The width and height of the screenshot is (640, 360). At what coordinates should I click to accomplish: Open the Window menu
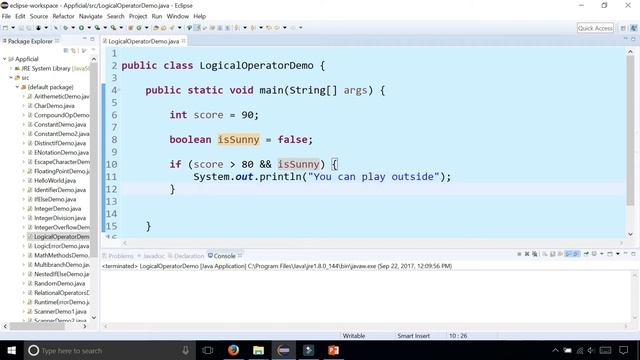178,16
